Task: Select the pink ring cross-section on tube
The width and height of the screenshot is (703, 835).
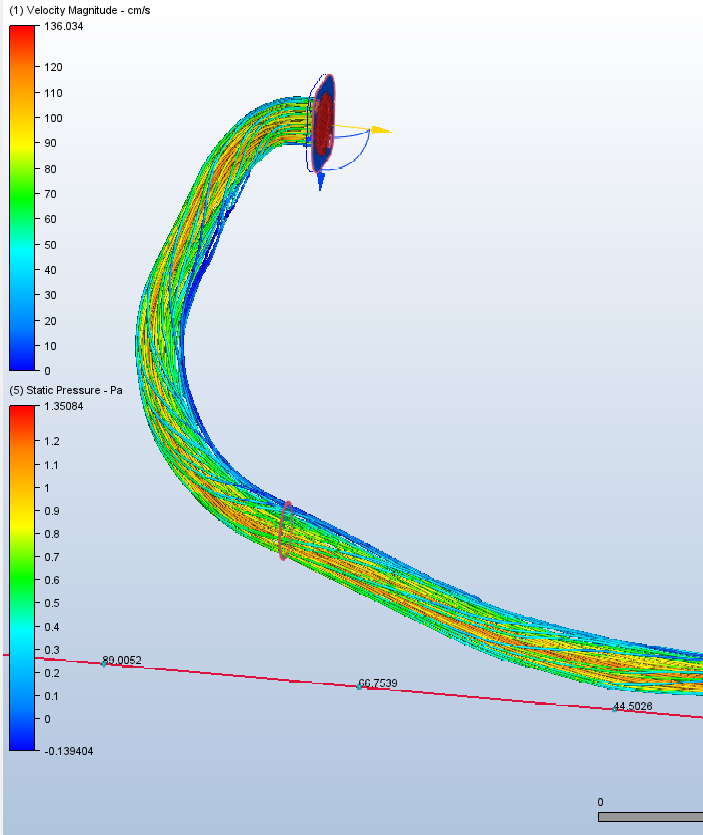Action: [x=285, y=530]
